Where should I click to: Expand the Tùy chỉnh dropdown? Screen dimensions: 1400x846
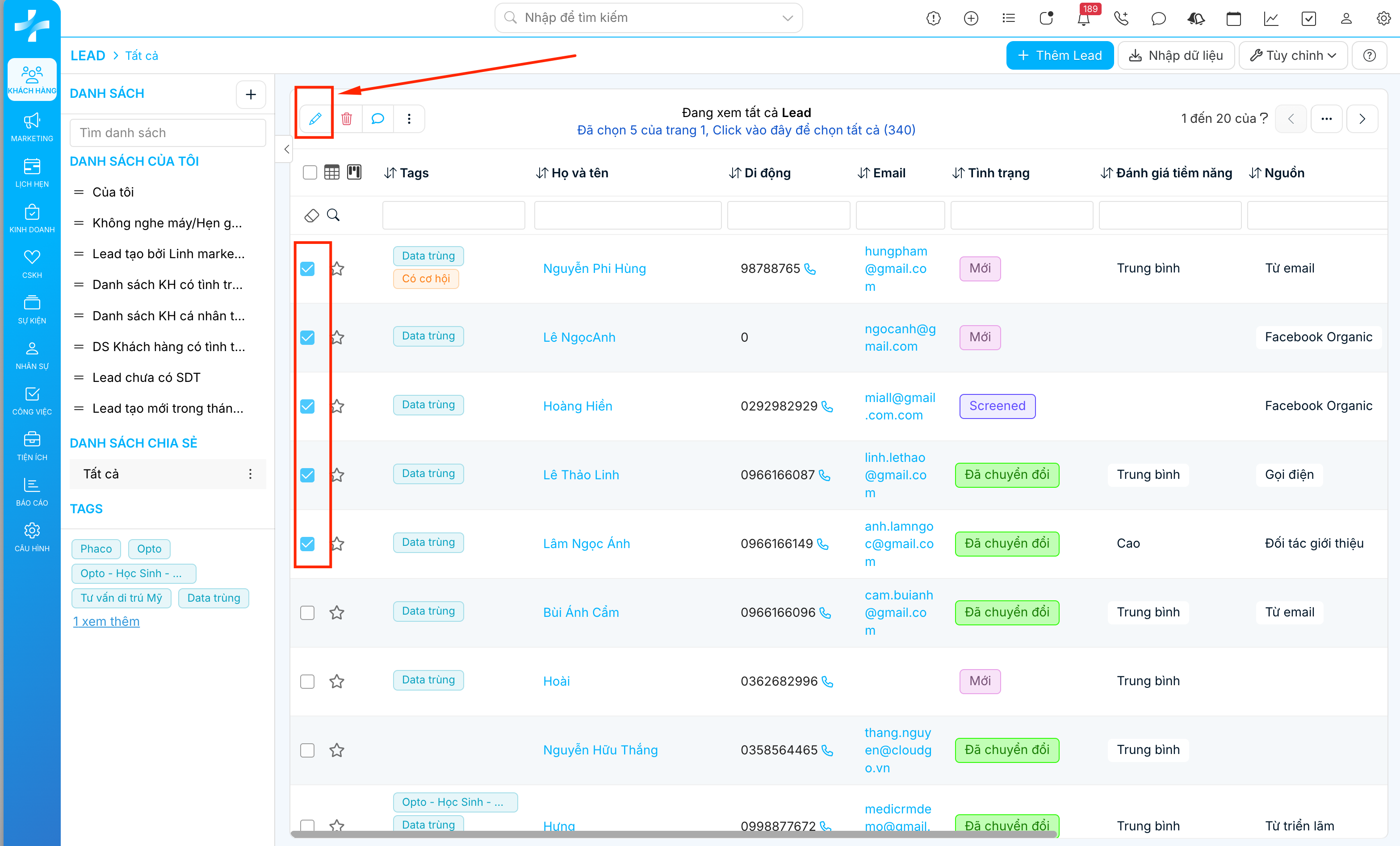[1293, 55]
